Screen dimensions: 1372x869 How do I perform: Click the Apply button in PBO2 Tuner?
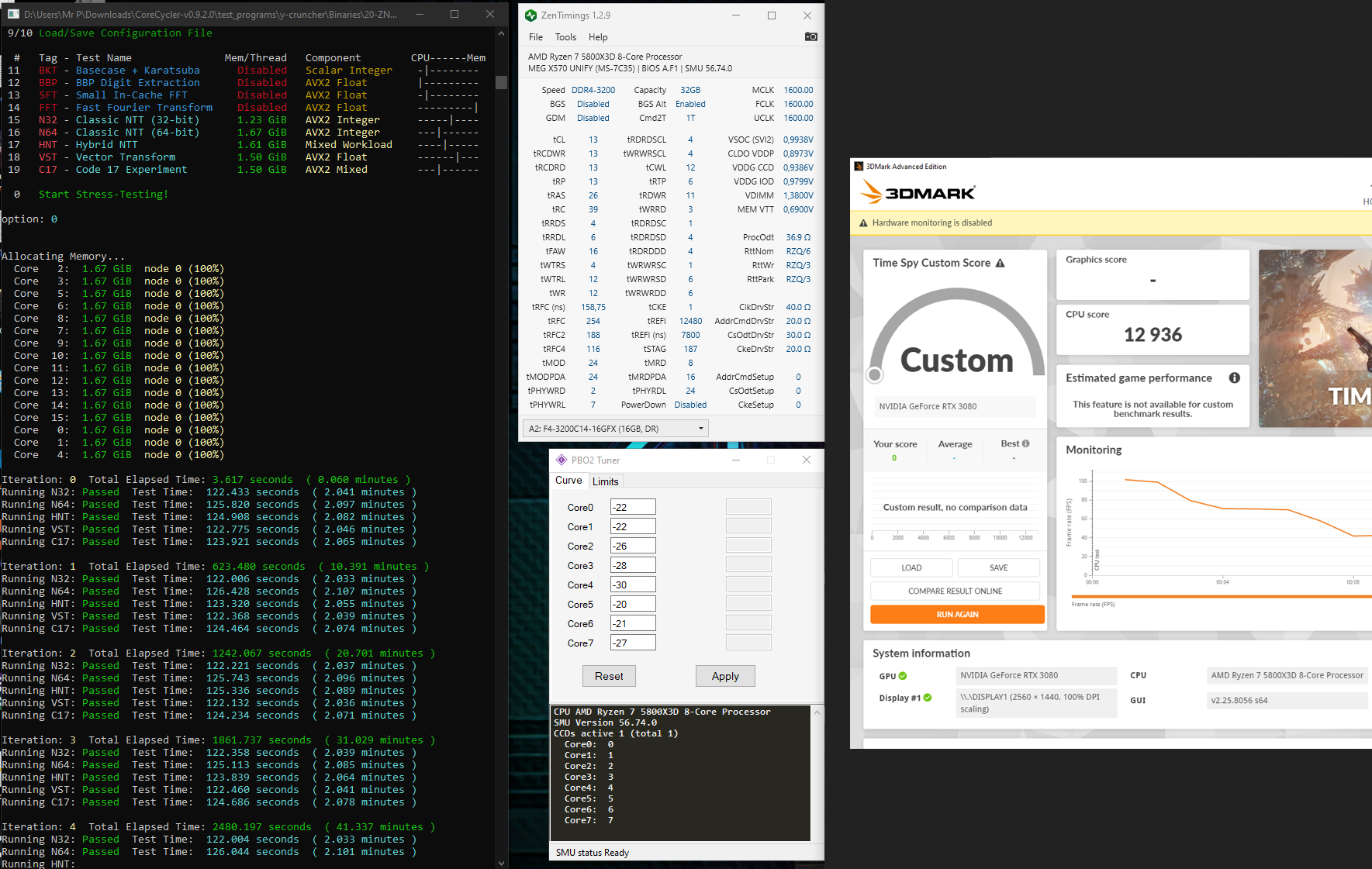tap(725, 676)
